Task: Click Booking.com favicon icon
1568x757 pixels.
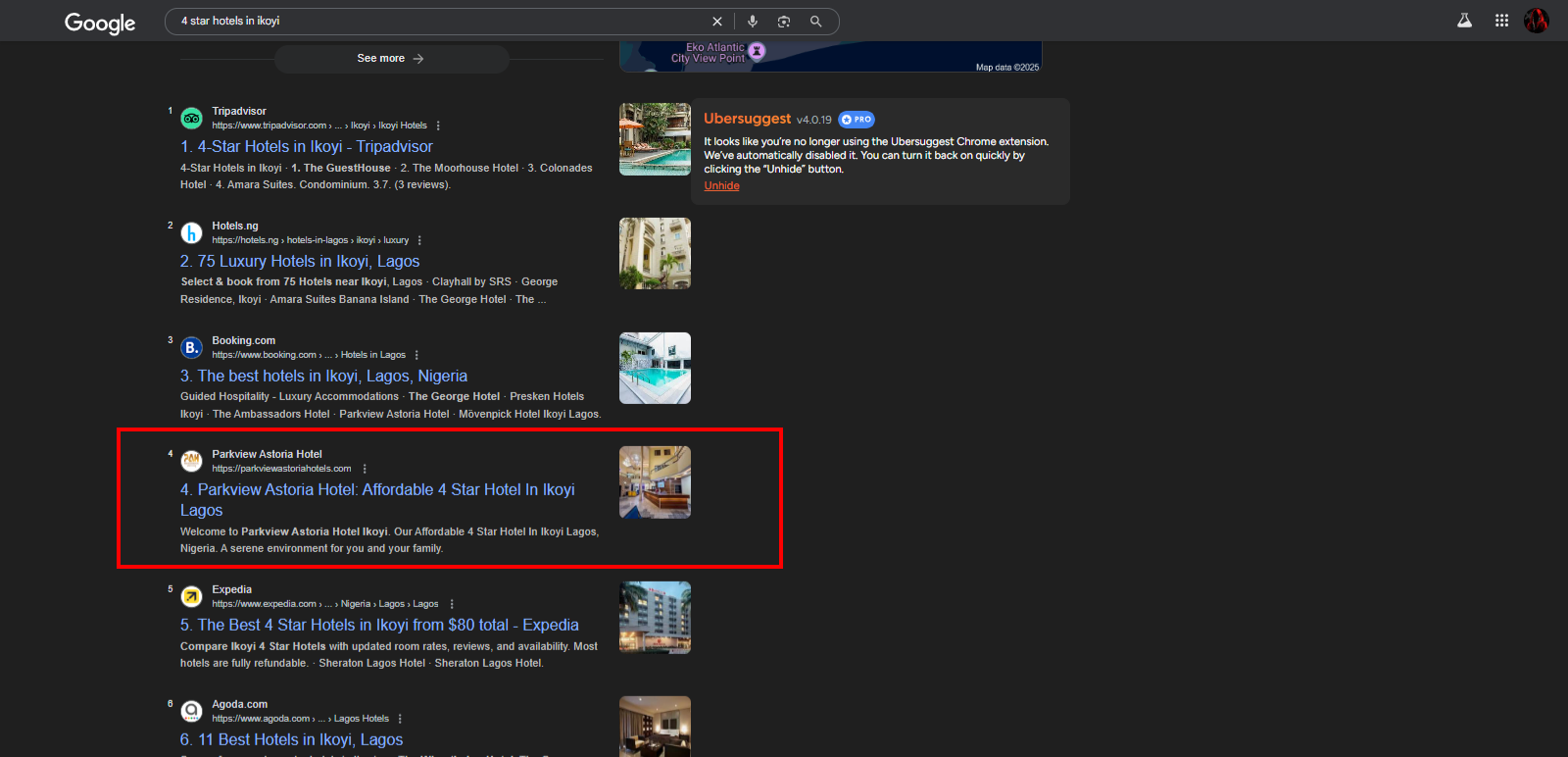Action: coord(192,348)
